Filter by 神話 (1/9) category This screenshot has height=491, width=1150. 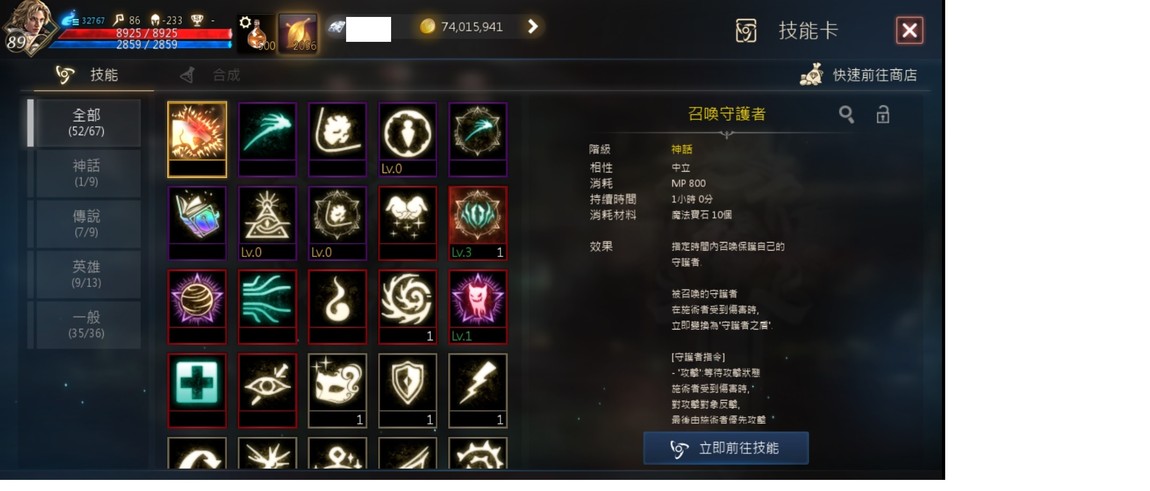(x=87, y=173)
